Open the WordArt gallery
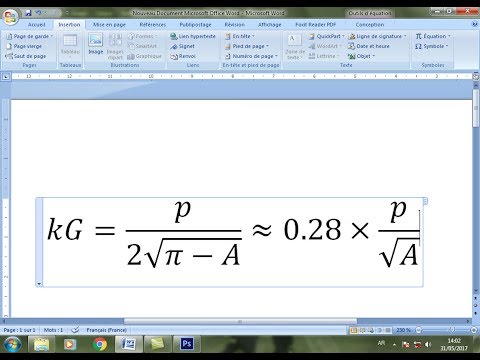Screen dimensions: 480x360 [325, 46]
